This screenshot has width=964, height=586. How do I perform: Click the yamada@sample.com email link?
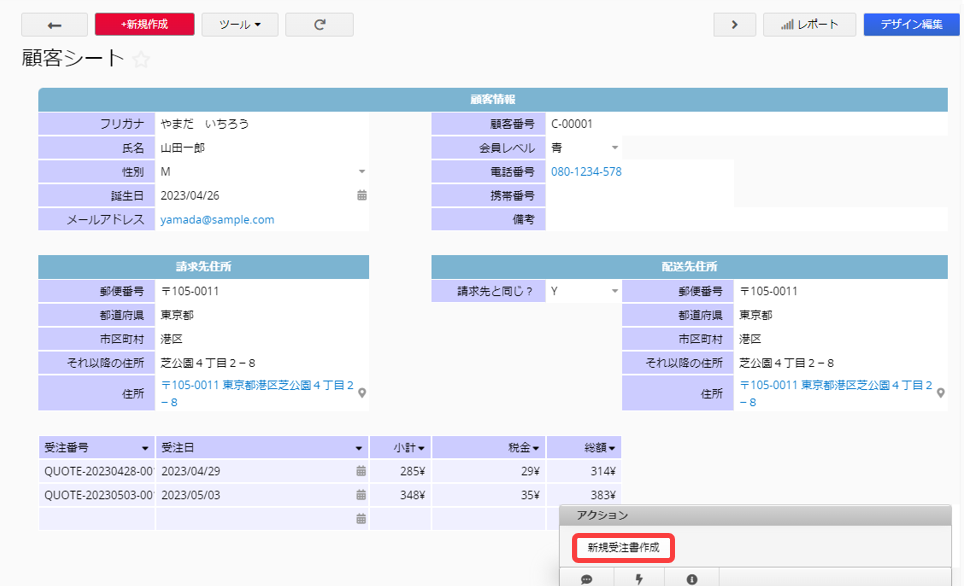(x=217, y=220)
